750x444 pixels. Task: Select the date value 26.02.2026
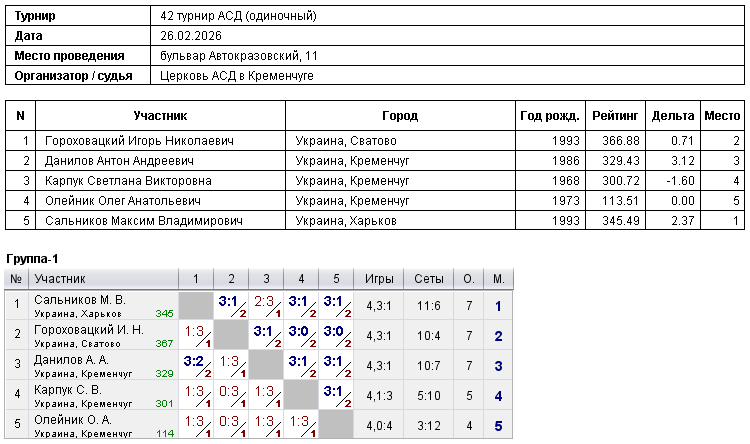(191, 36)
